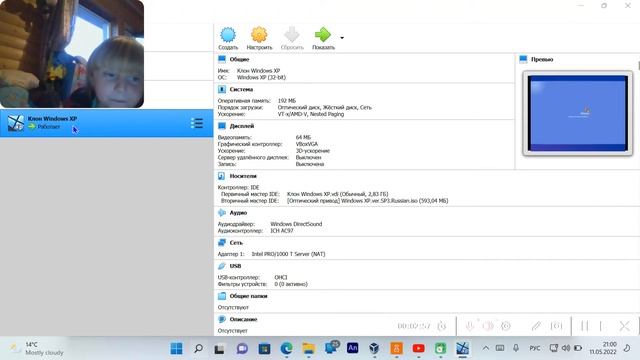Image resolution: width=640 pixels, height=360 pixels.
Task: Switch the РУС input language
Action: pos(535,348)
